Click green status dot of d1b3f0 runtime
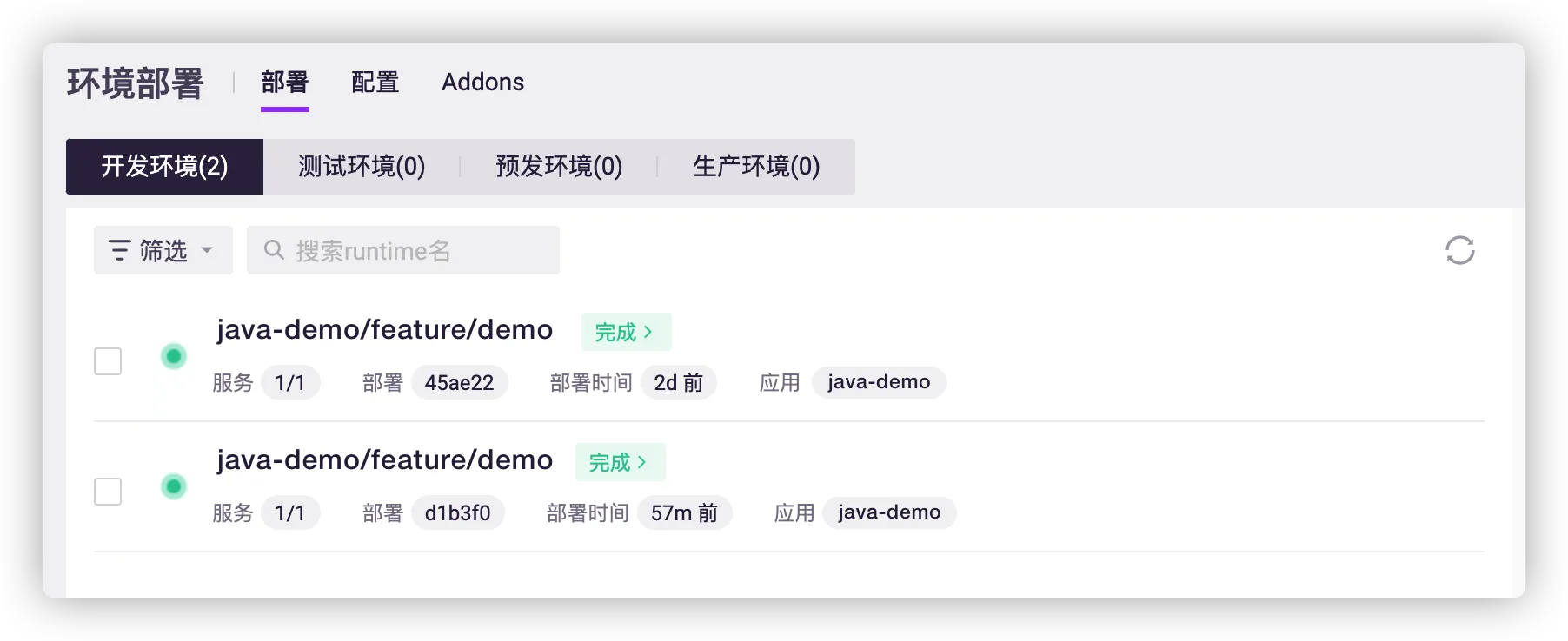This screenshot has height=641, width=1568. (x=174, y=486)
